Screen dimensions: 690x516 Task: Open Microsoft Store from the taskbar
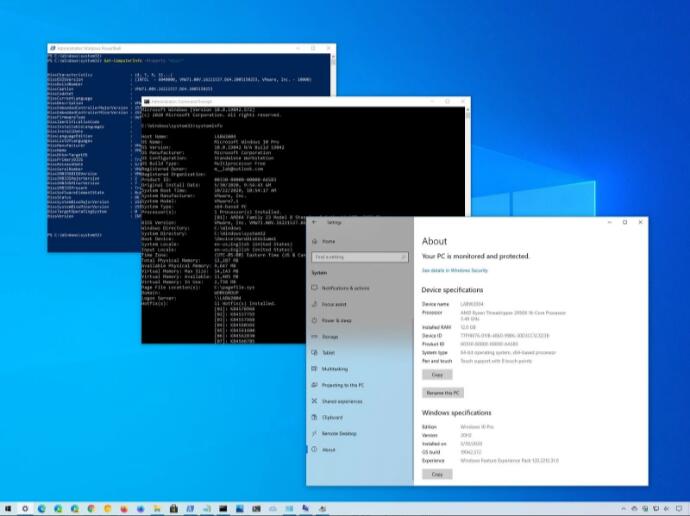coord(173,509)
